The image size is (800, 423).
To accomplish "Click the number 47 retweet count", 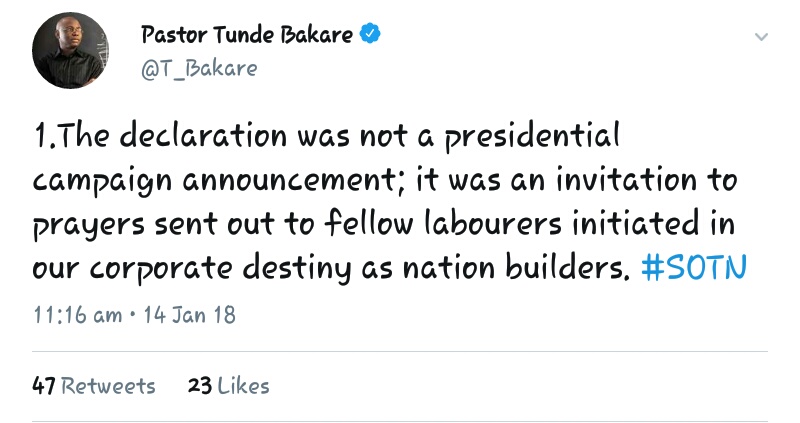I will (44, 385).
